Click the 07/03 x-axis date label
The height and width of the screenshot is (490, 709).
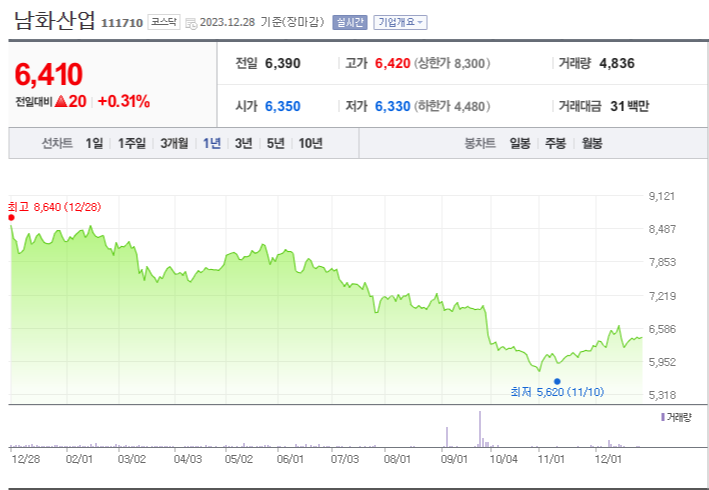coord(345,459)
